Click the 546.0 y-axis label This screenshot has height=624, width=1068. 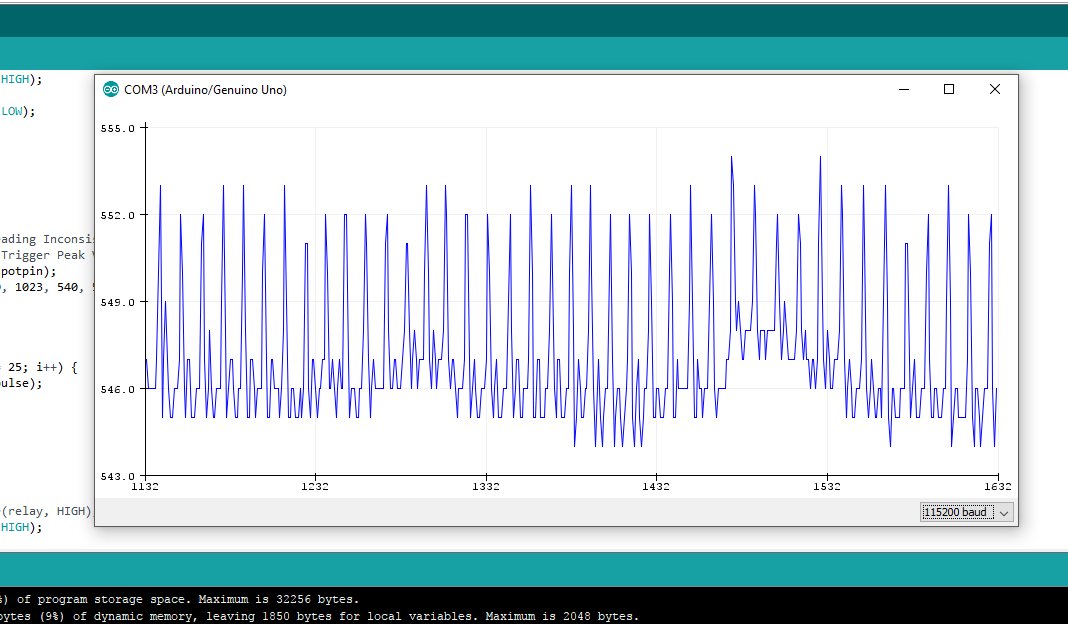pos(117,389)
